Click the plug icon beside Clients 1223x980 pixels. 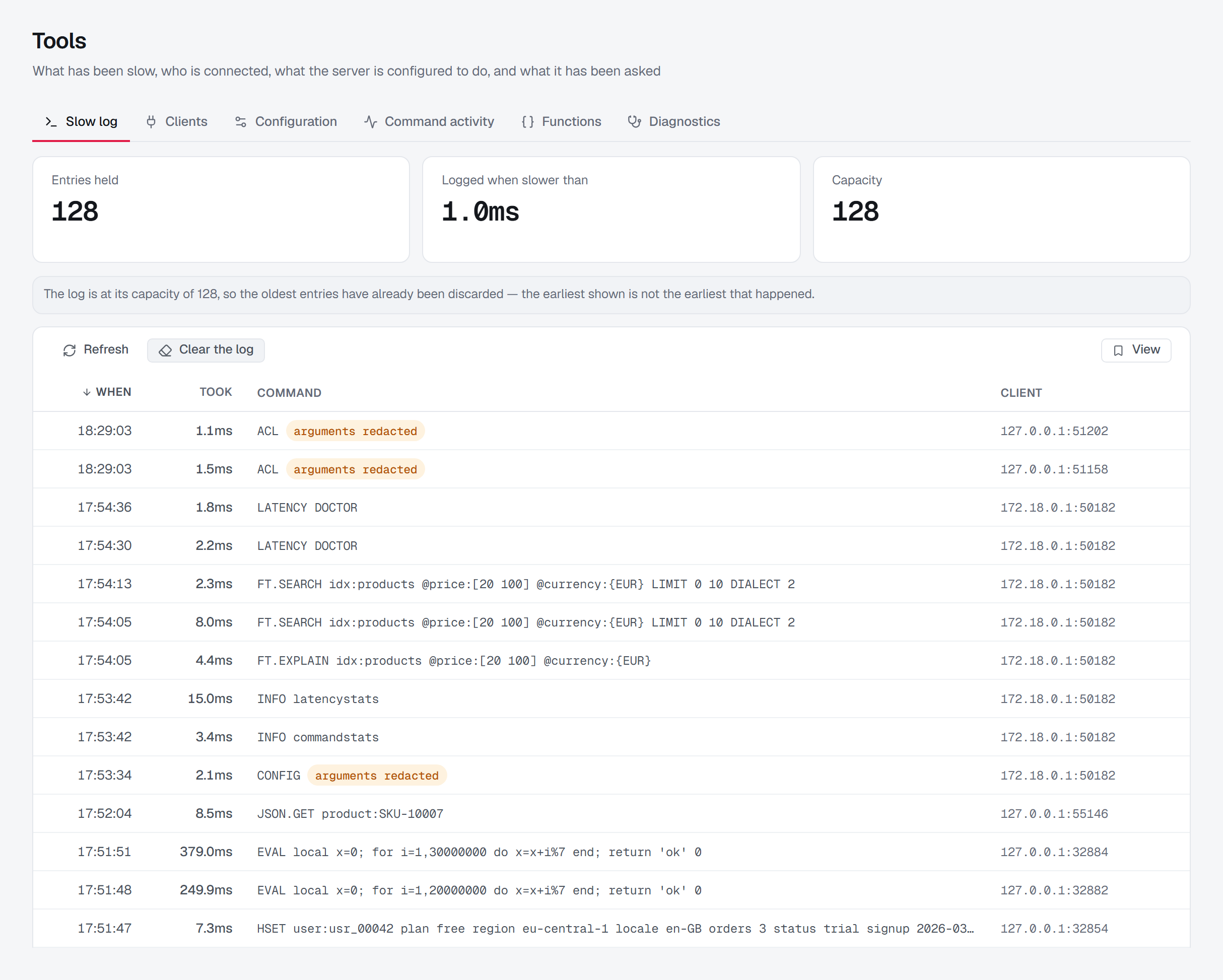click(151, 121)
